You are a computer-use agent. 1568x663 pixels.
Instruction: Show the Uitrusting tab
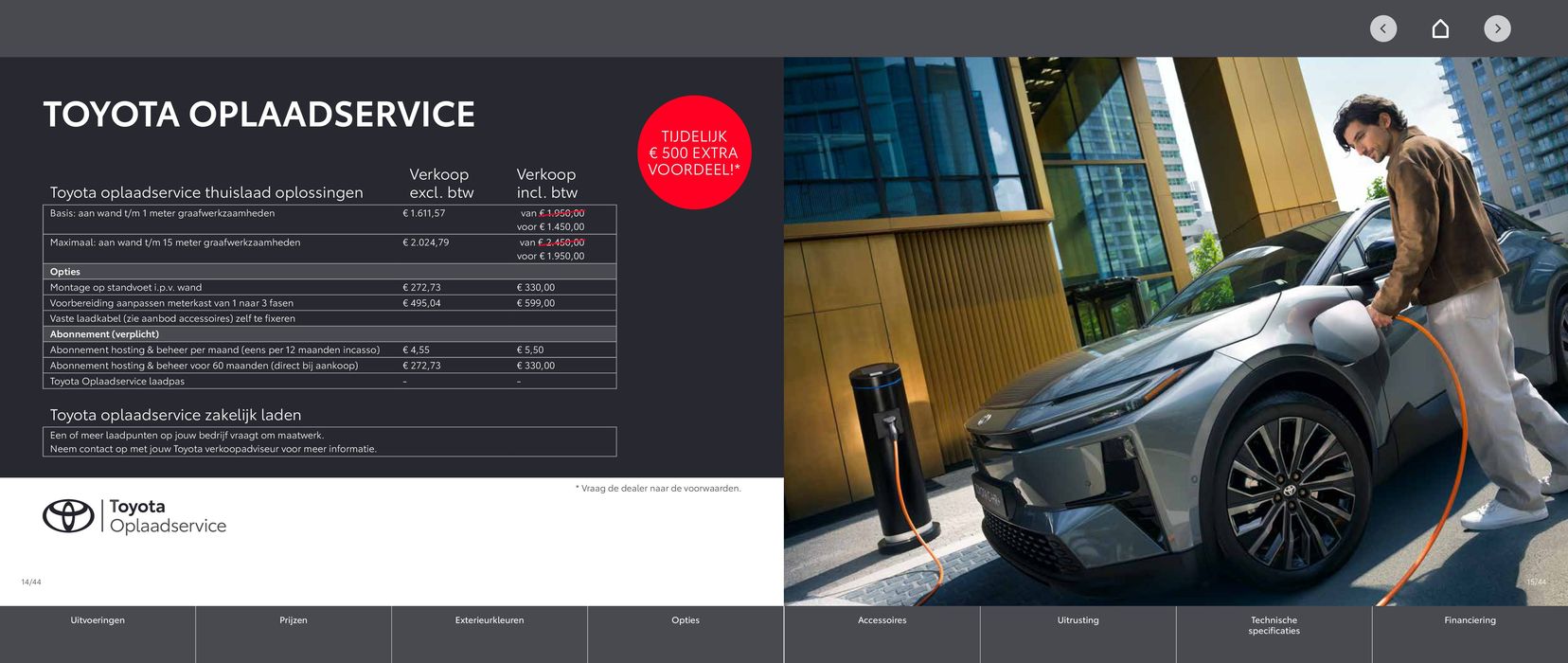tap(1078, 620)
